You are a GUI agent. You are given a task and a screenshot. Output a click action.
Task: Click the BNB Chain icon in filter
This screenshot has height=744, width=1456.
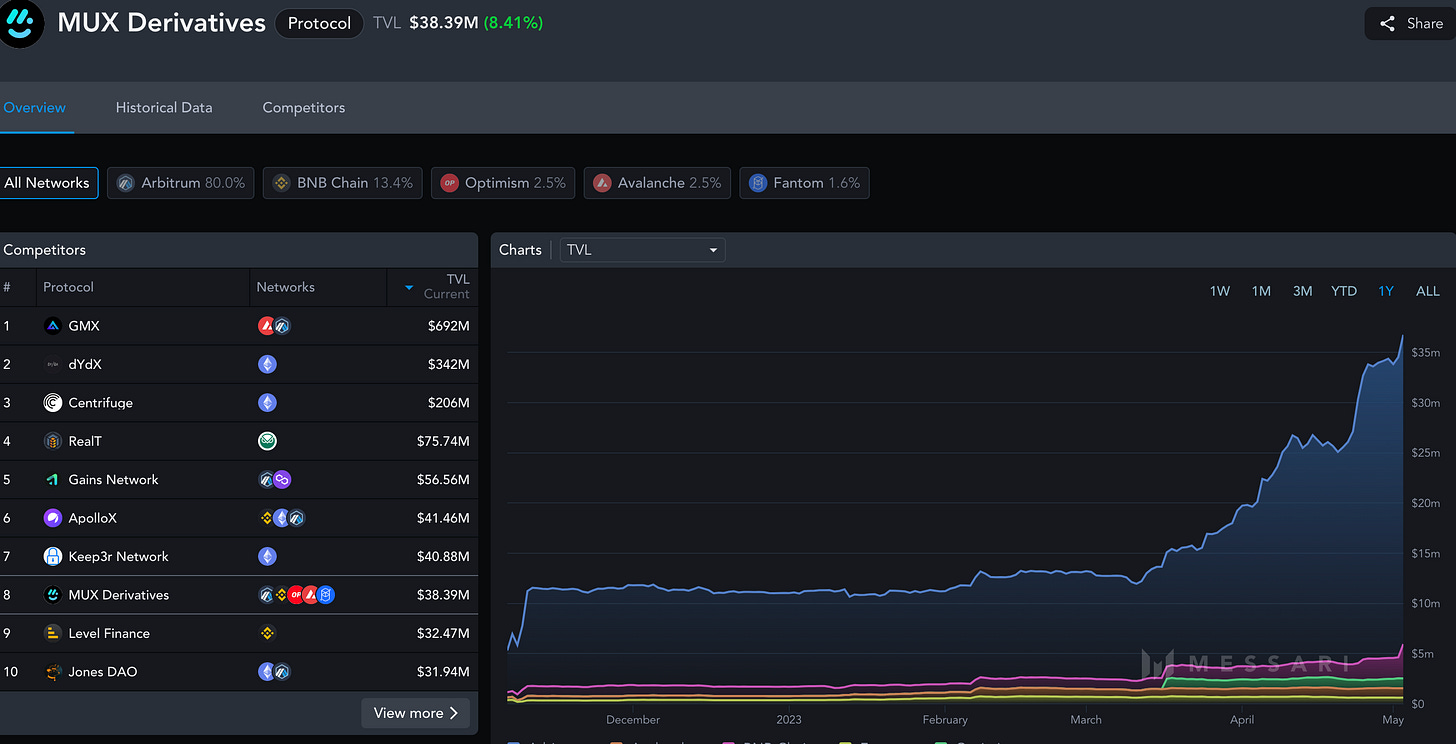(281, 183)
